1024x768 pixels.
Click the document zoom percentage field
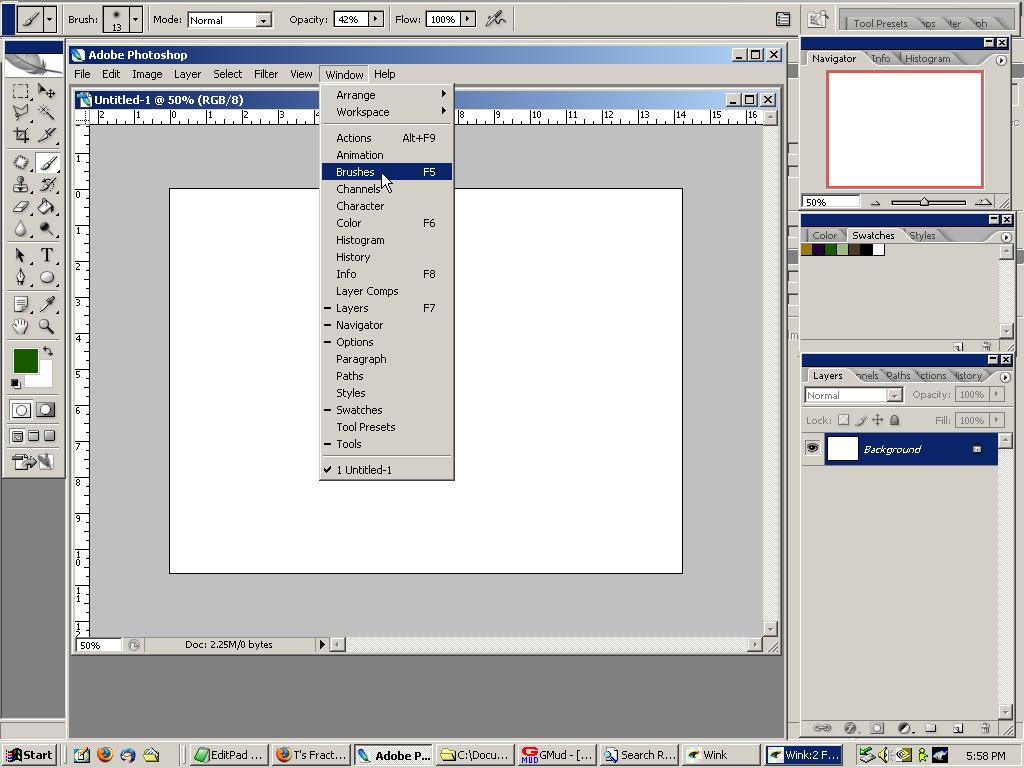click(98, 645)
